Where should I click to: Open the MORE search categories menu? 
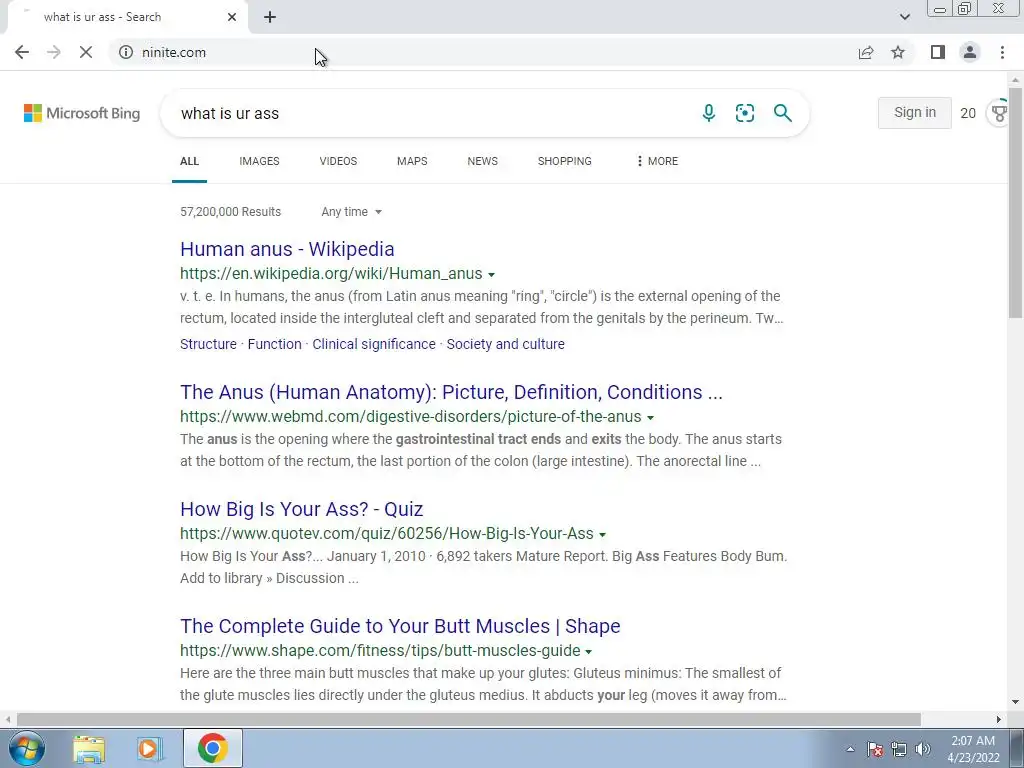click(x=657, y=161)
